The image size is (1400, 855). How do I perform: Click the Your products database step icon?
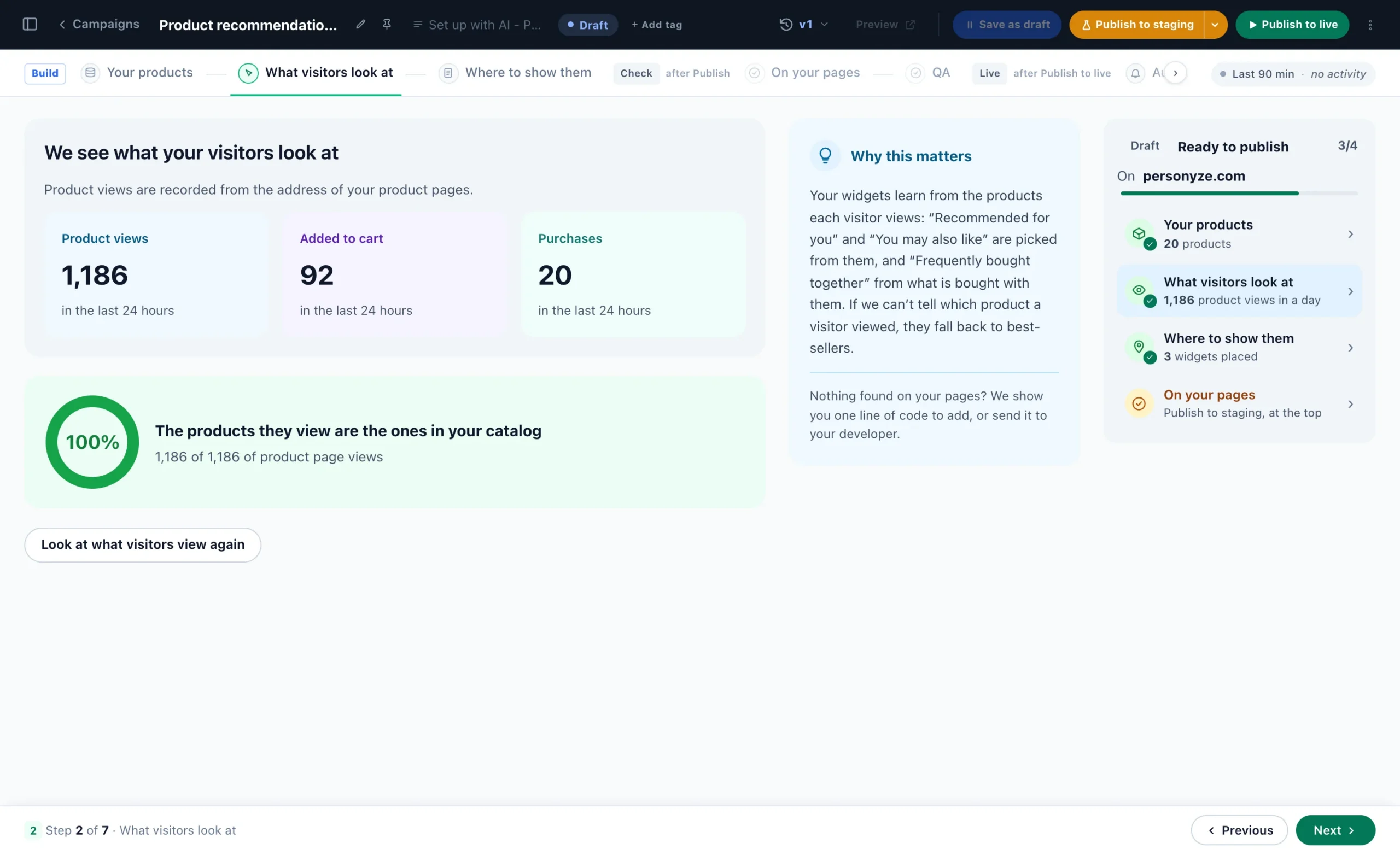(x=90, y=73)
